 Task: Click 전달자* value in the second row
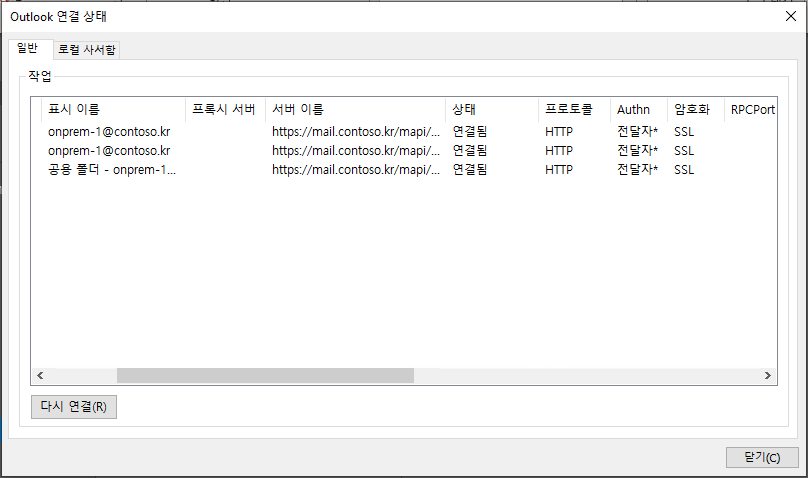click(637, 151)
